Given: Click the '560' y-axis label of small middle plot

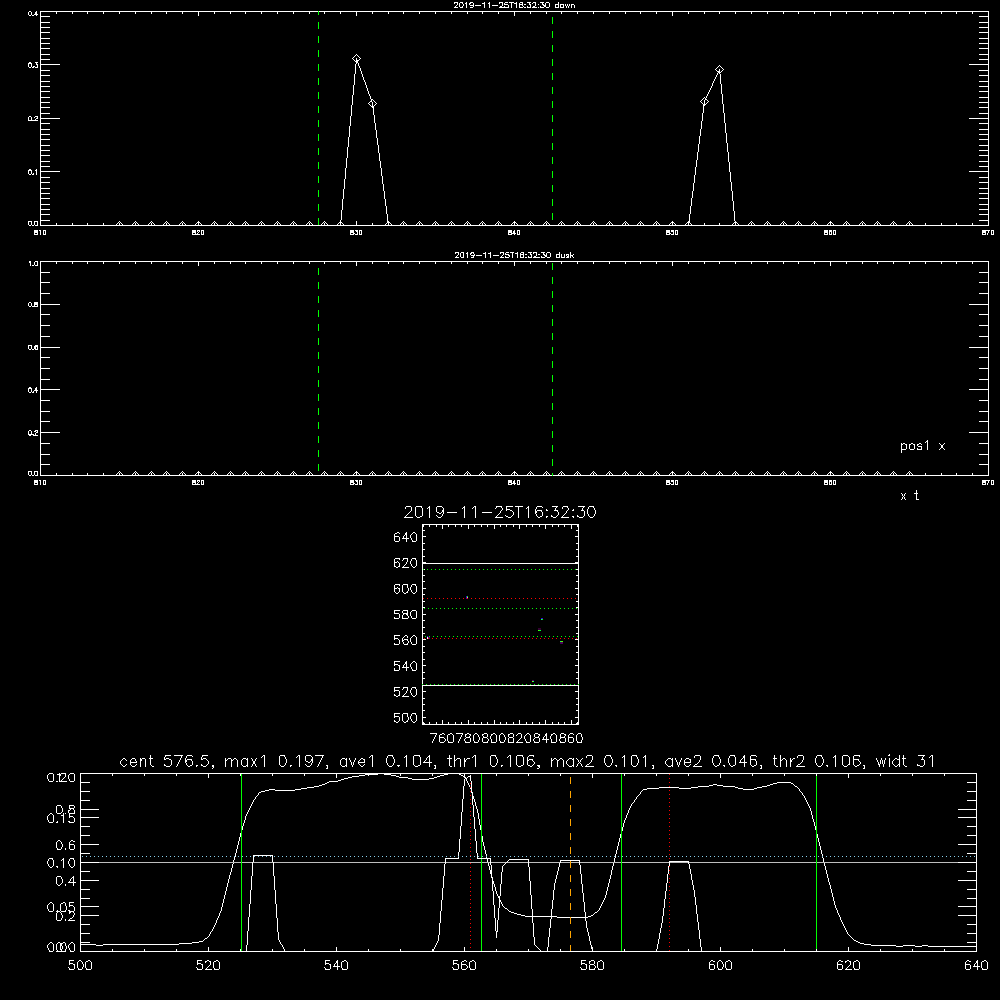Looking at the screenshot, I should pos(406,640).
